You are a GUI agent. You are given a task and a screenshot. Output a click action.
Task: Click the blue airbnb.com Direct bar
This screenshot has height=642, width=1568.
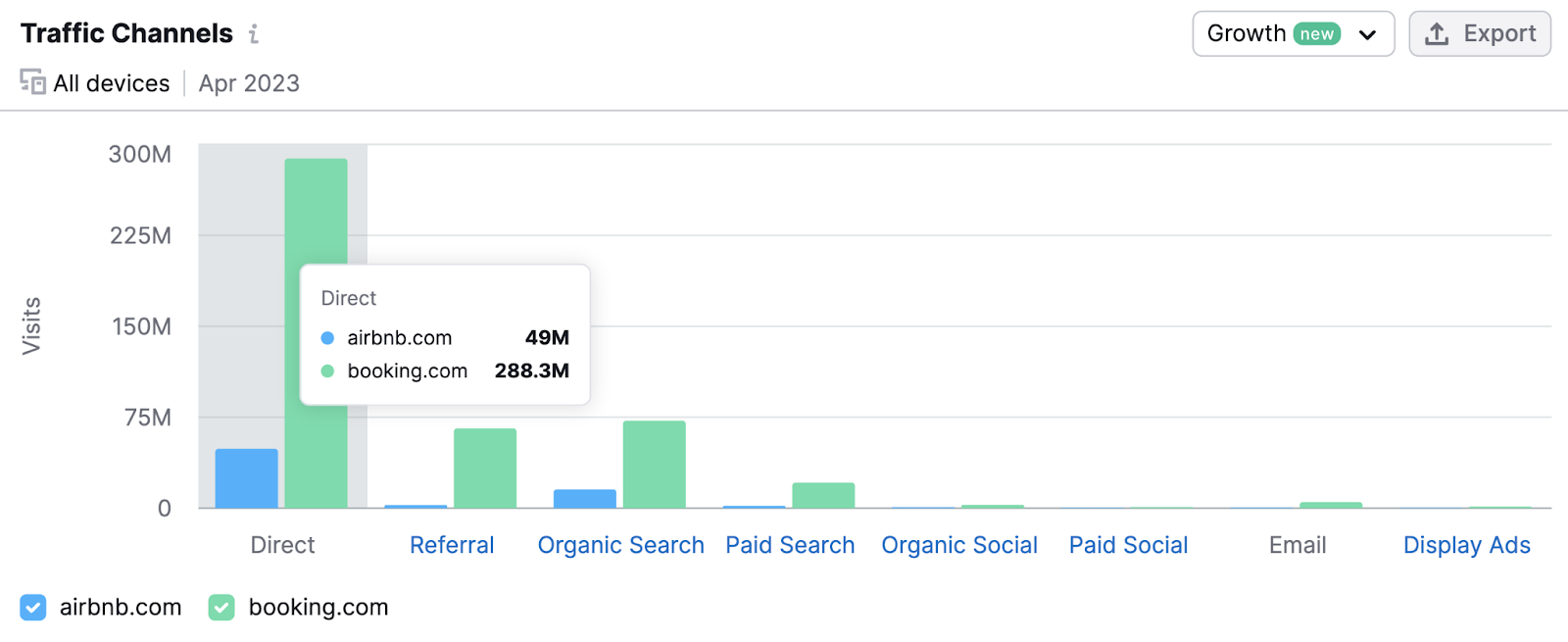247,478
